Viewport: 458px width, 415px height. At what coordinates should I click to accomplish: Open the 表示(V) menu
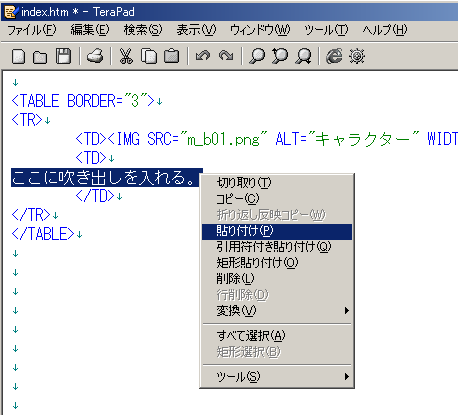pyautogui.click(x=196, y=30)
